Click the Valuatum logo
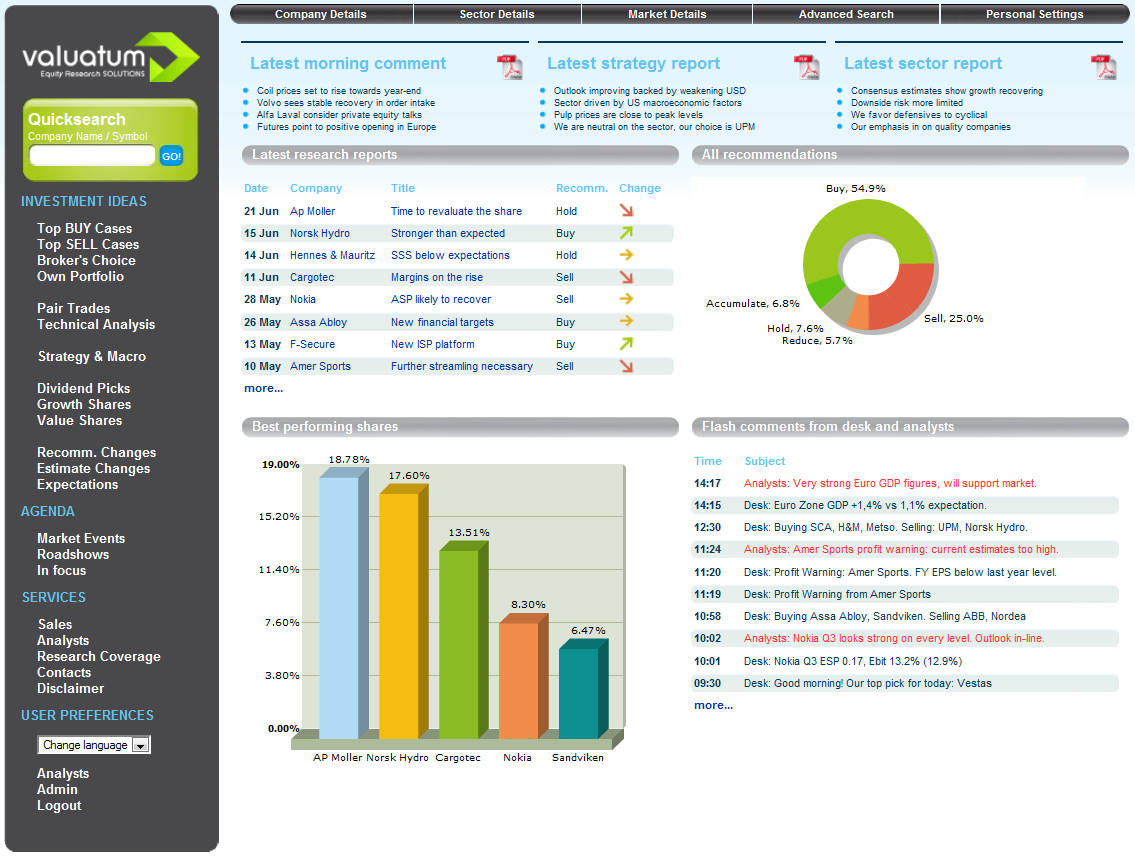The image size is (1135, 858). [111, 57]
